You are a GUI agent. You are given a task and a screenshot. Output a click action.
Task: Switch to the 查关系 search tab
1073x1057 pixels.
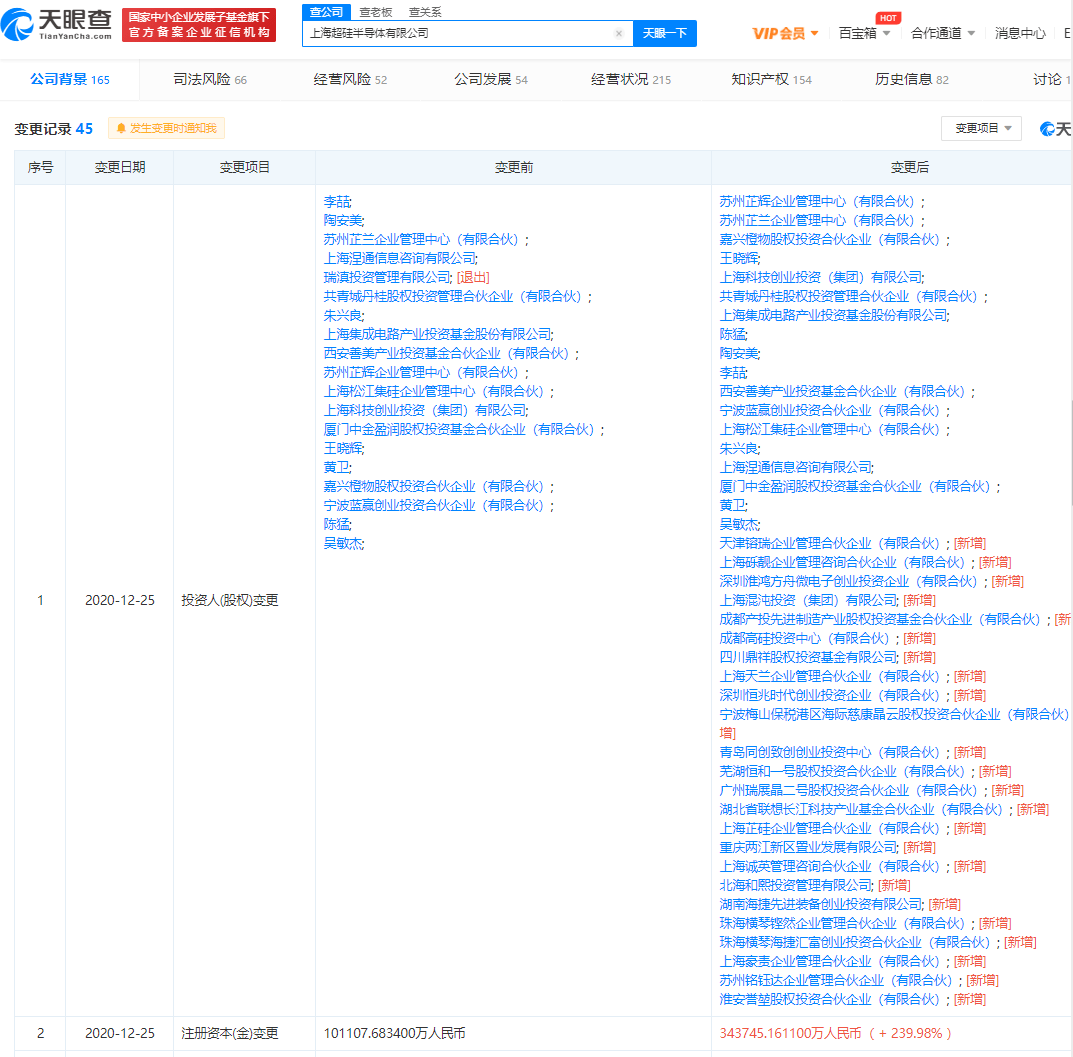point(425,12)
